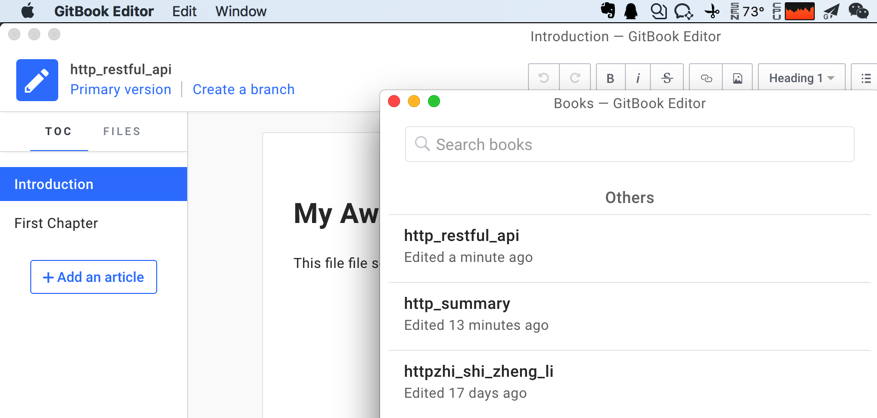Click the Others section heading in Books
The image size is (877, 418).
[x=630, y=198]
